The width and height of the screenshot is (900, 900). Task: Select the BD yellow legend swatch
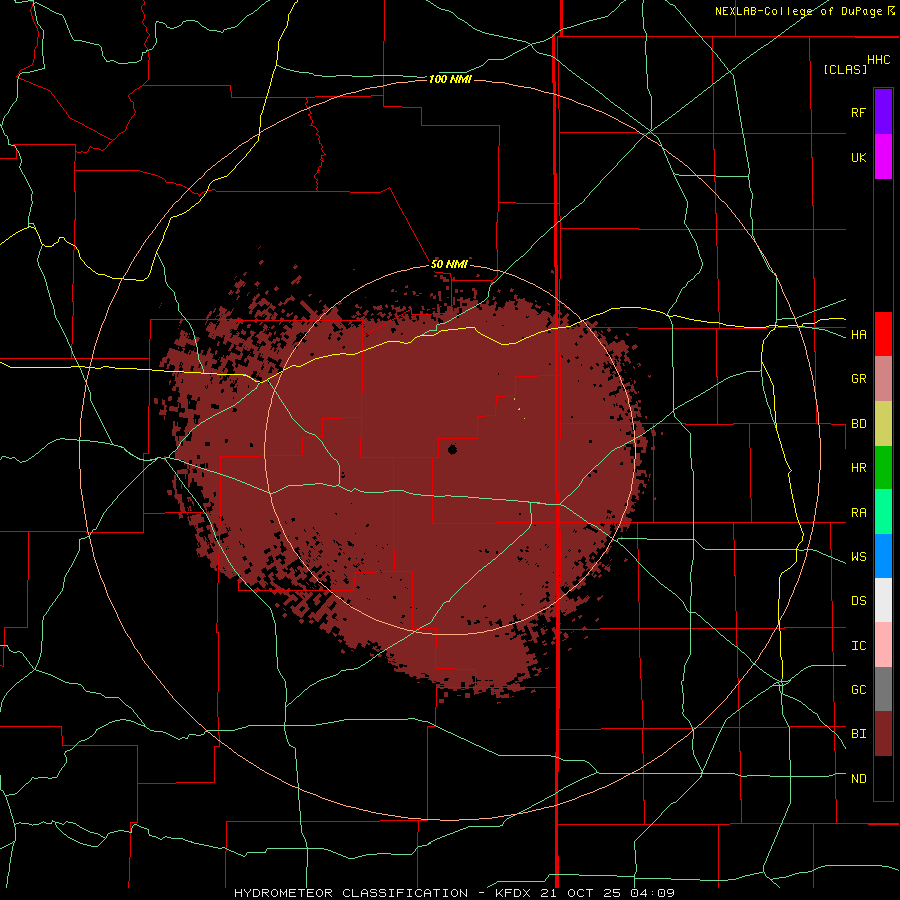coord(883,424)
